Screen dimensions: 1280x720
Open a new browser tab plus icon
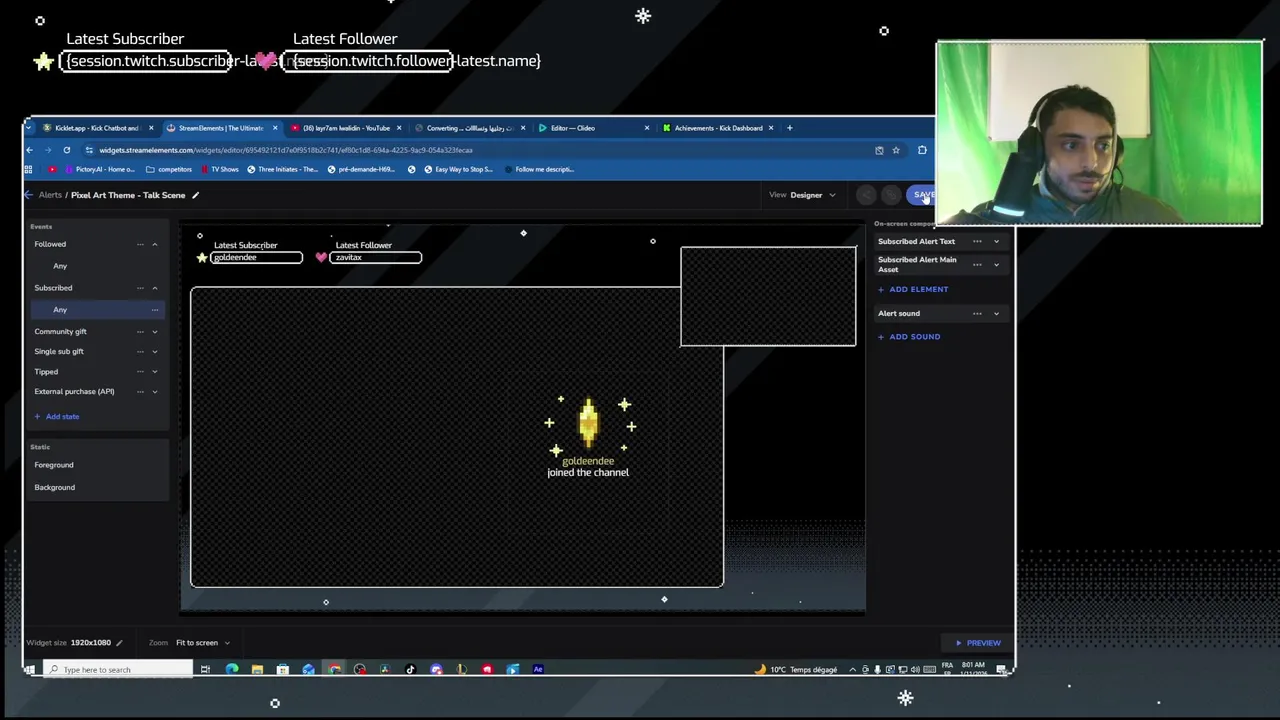tap(789, 128)
